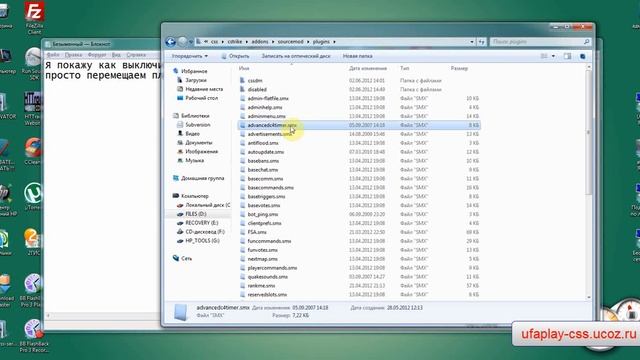Click the help icon in Explorer toolbar
The image size is (640, 360).
pos(582,56)
